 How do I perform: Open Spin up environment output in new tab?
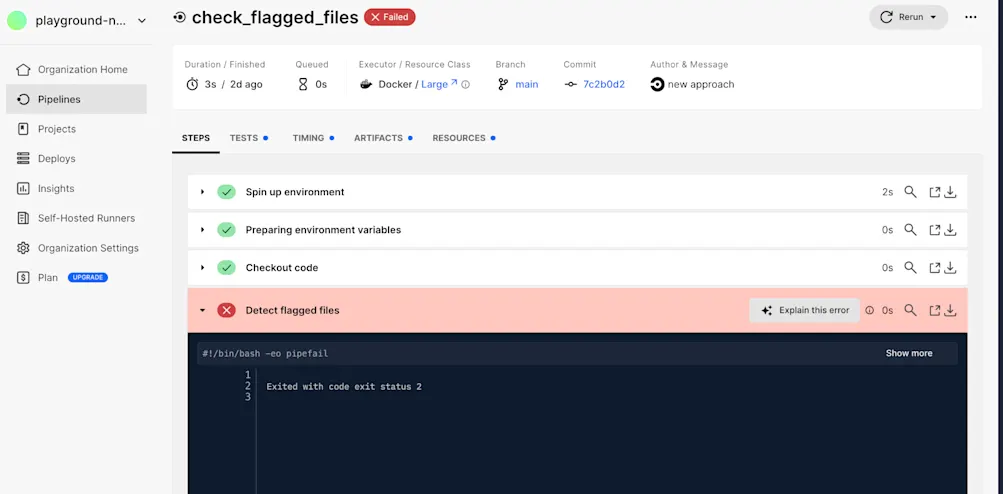tap(935, 192)
